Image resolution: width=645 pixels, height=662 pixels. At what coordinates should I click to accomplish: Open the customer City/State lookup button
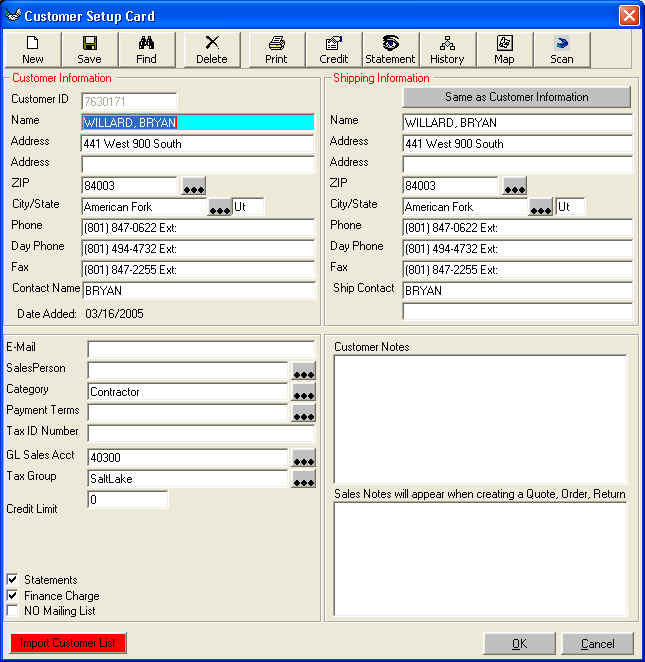pos(220,207)
